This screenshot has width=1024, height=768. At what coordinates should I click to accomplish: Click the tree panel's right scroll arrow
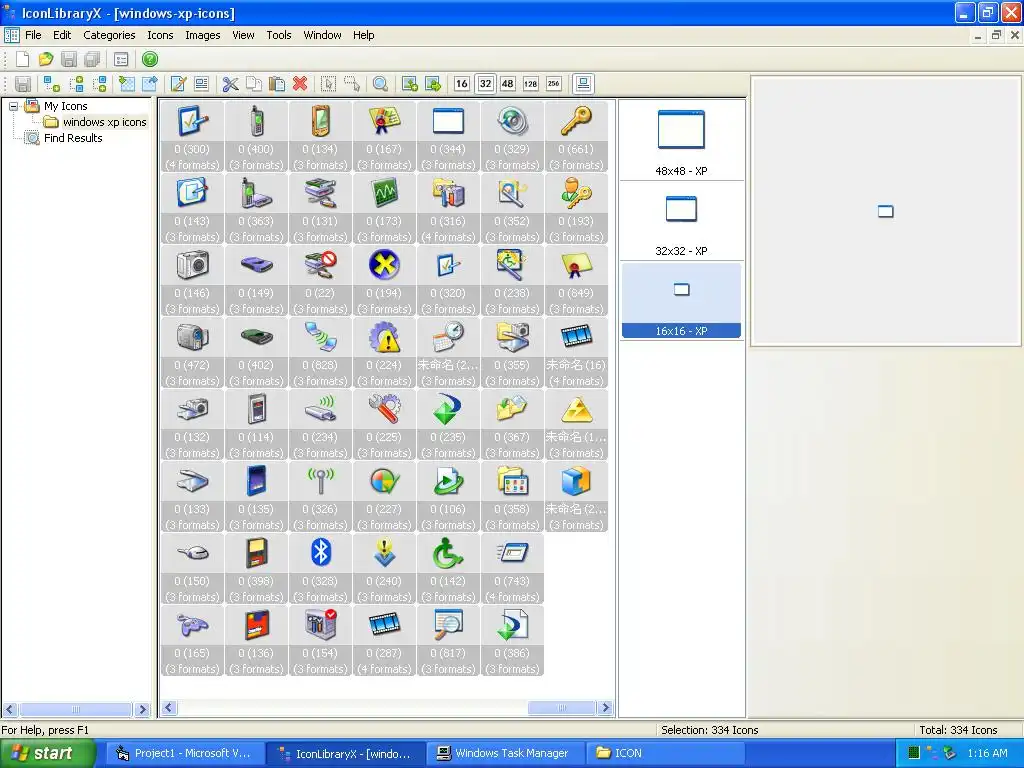click(142, 709)
